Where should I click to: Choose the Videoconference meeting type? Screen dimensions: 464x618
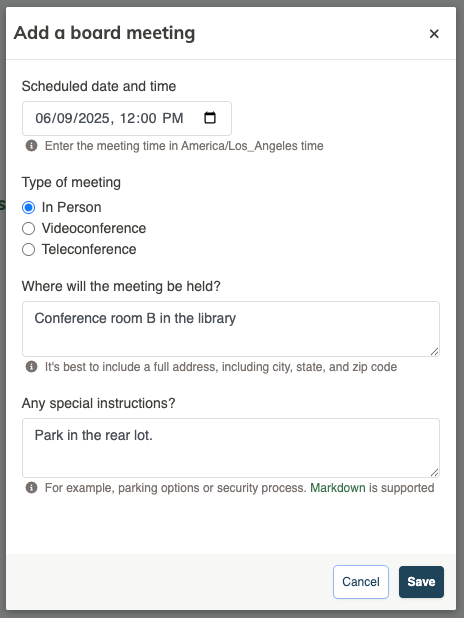pos(28,229)
